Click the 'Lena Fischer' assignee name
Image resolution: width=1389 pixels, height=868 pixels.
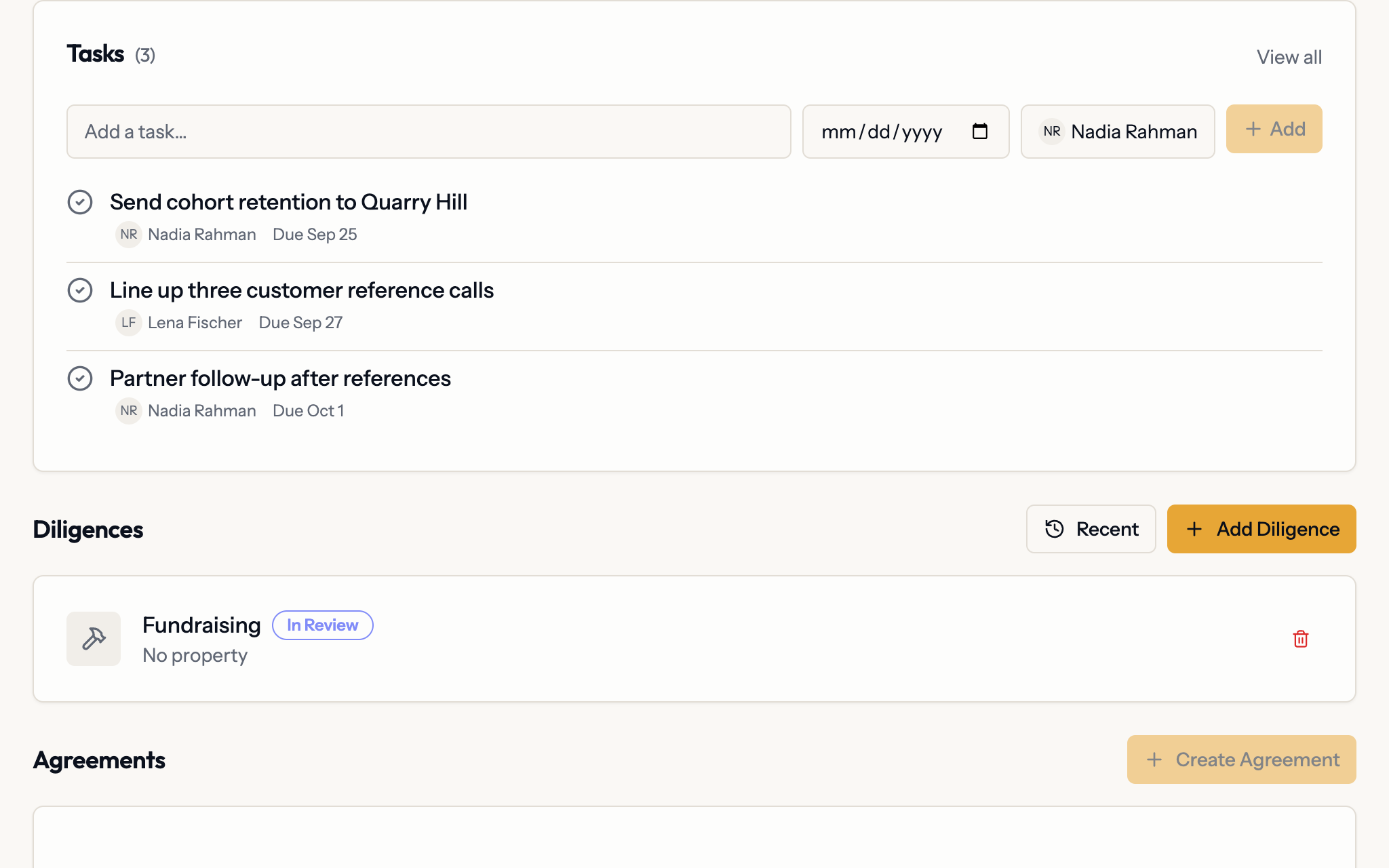click(195, 323)
